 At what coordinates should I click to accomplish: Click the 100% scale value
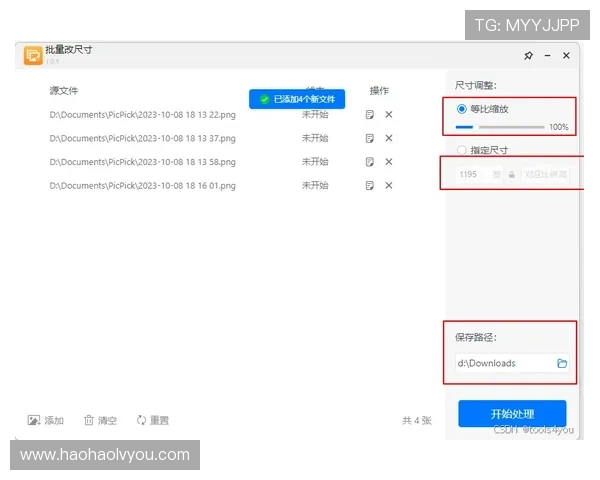click(559, 127)
